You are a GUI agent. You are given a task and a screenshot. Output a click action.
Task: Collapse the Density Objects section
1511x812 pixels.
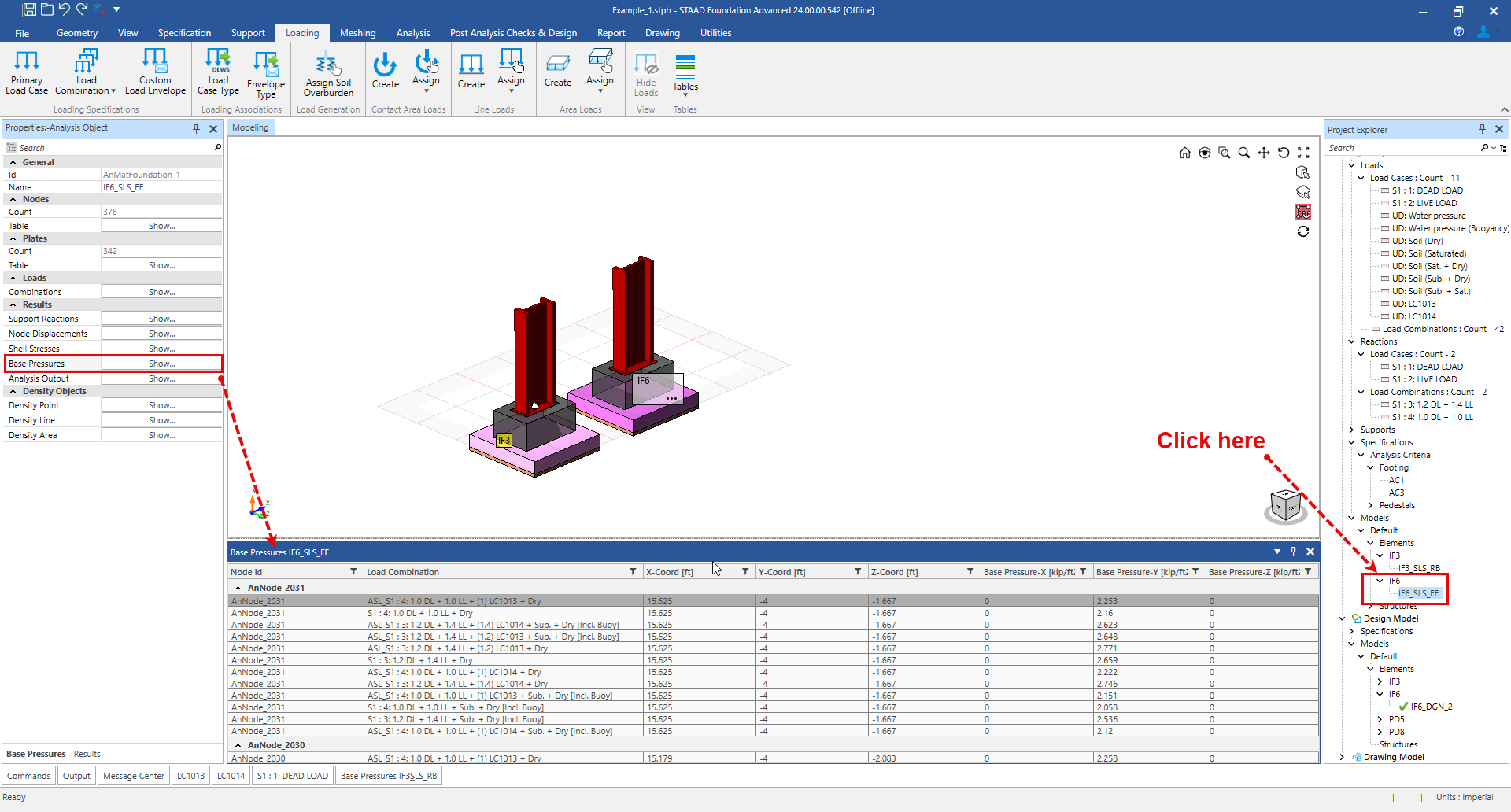[x=13, y=391]
